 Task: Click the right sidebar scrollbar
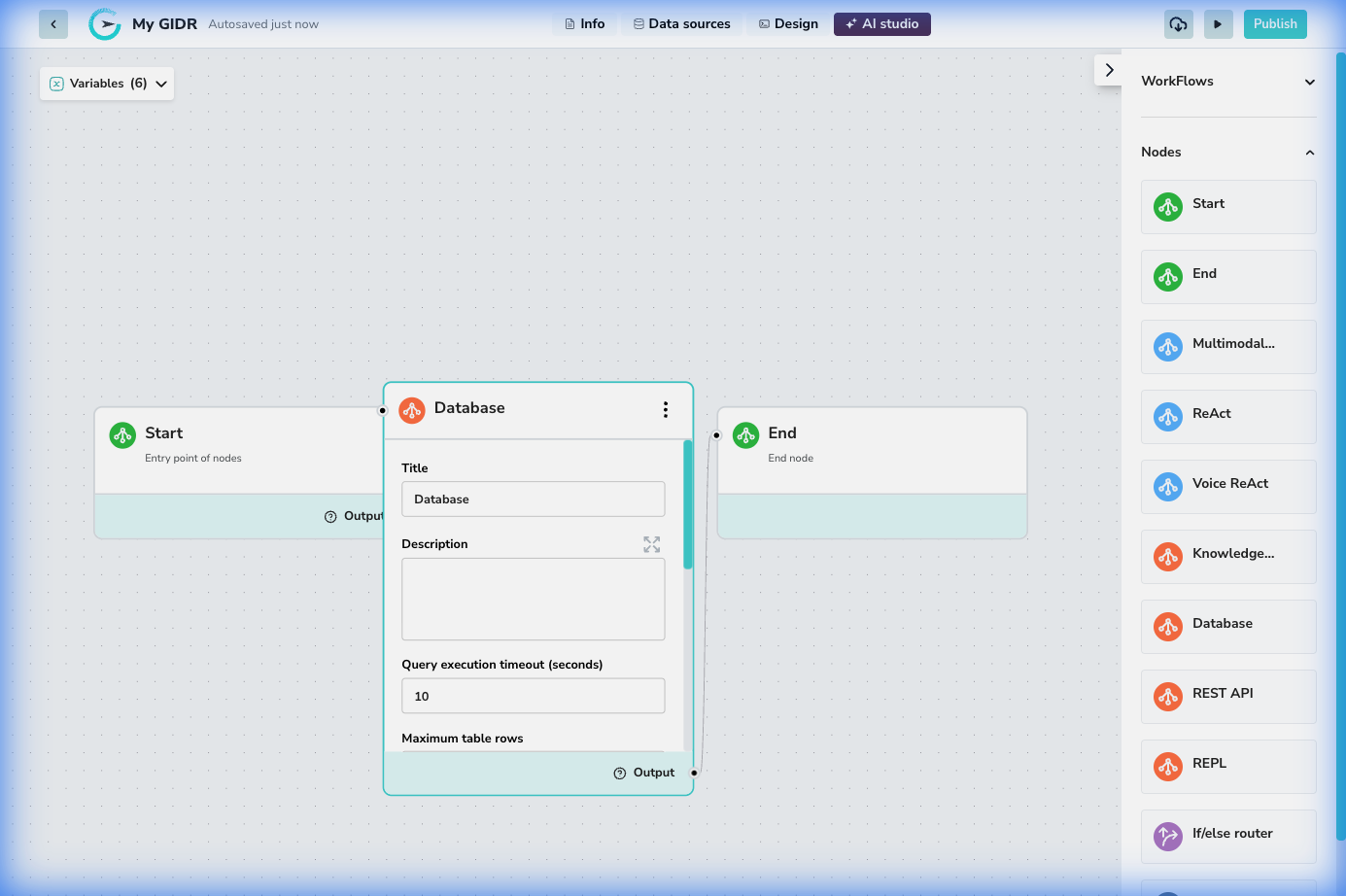tap(1341, 445)
